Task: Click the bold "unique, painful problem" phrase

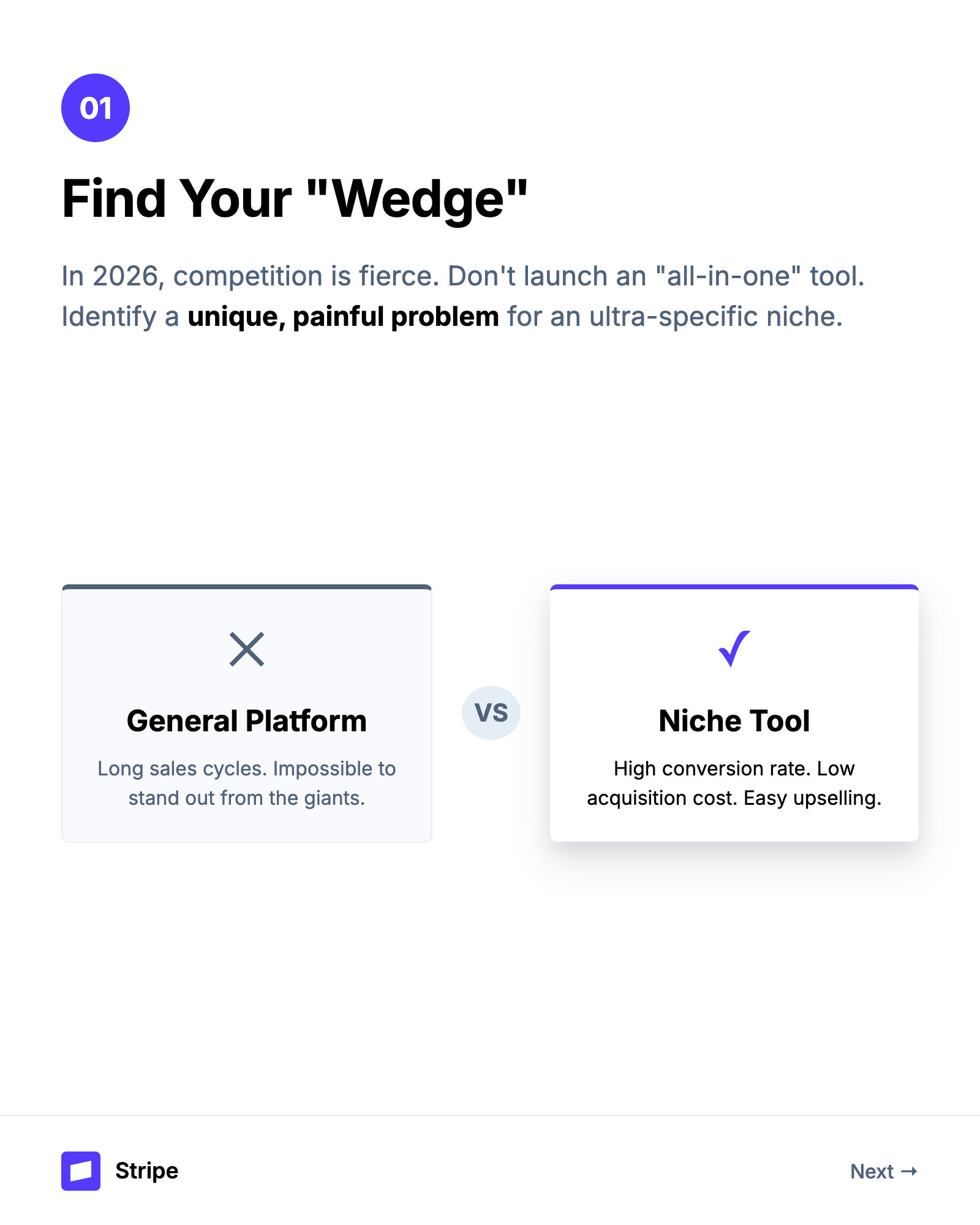Action: click(x=343, y=317)
